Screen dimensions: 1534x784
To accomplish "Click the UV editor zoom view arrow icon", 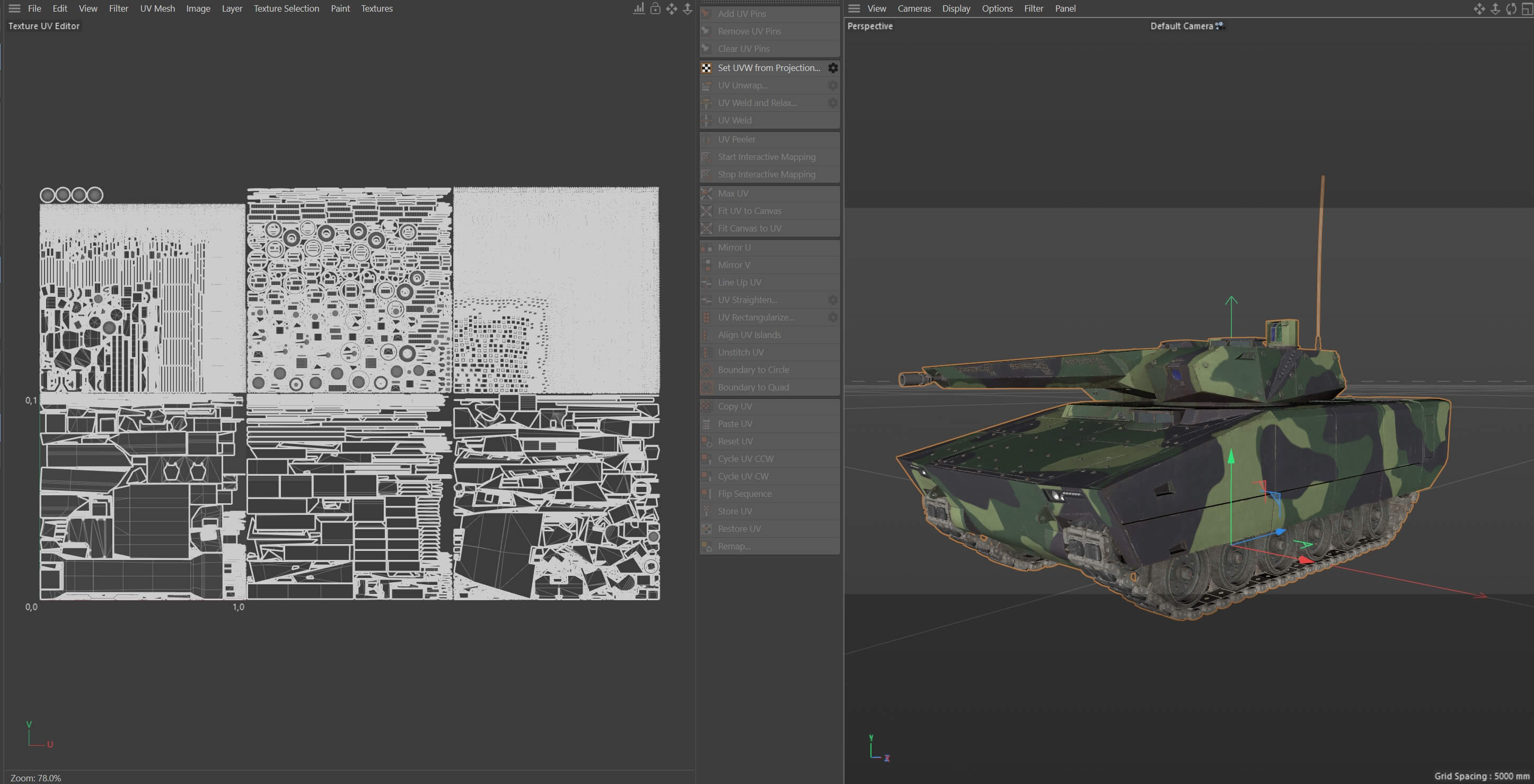I will [687, 8].
